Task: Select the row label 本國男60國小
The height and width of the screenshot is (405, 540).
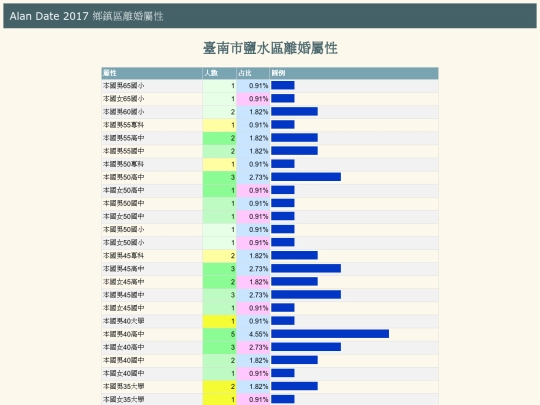Action: 124,112
